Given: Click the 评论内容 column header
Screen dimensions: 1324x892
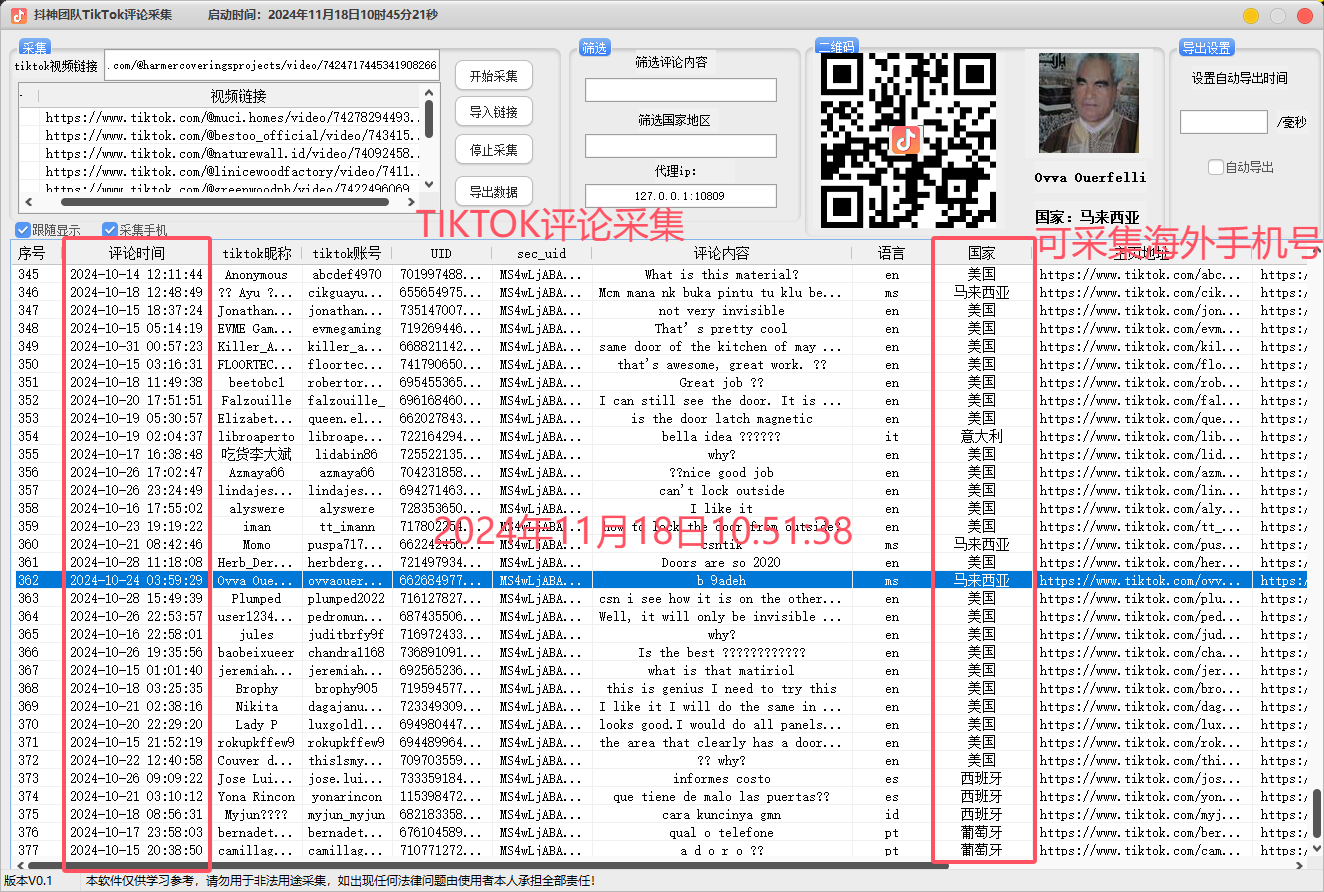Looking at the screenshot, I should point(721,253).
